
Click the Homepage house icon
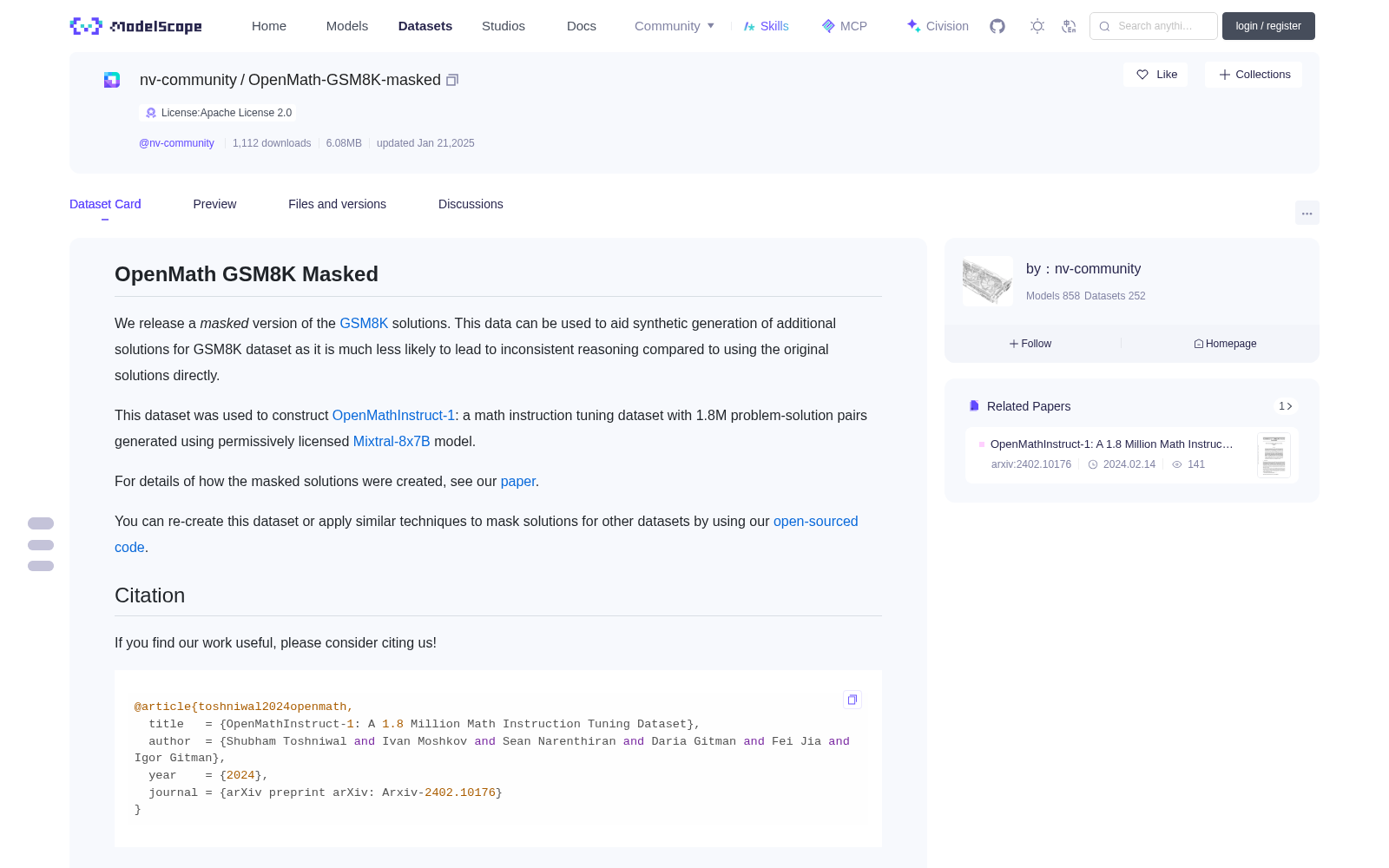[1199, 344]
